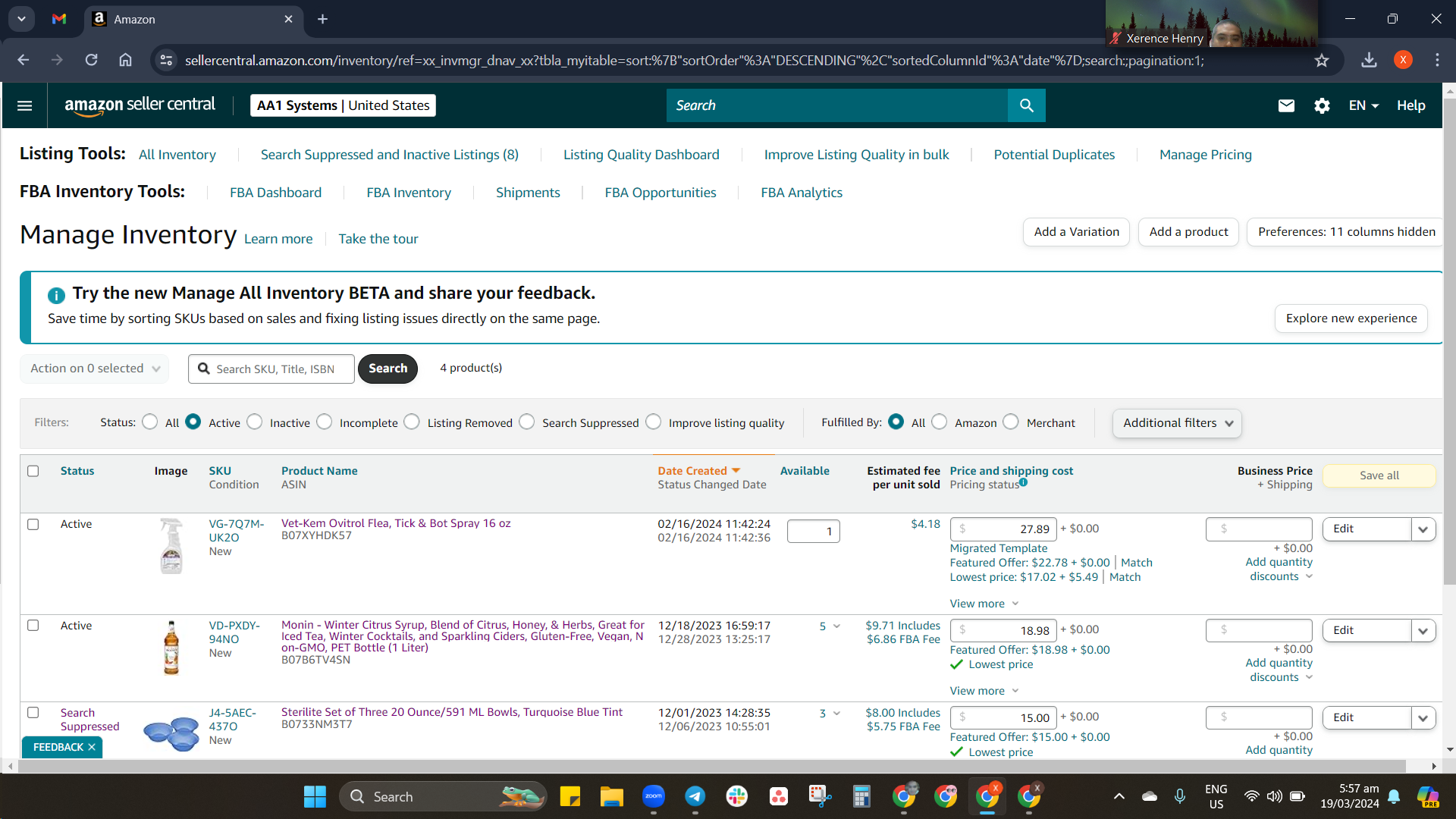The image size is (1456, 819).
Task: Go to browser home page
Action: tap(125, 60)
